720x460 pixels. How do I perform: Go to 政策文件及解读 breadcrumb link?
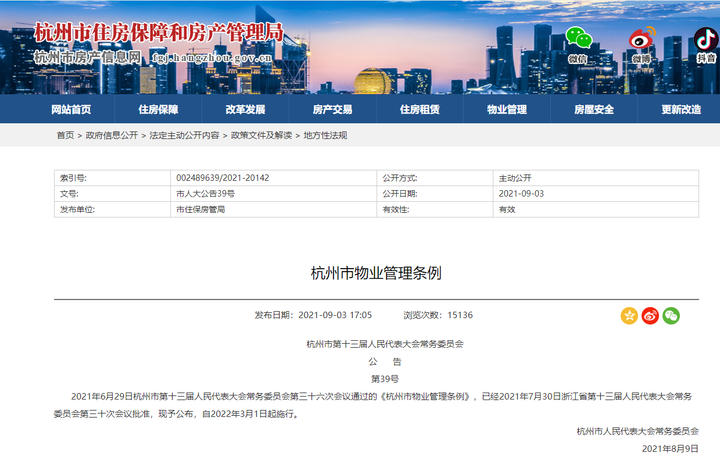click(261, 135)
